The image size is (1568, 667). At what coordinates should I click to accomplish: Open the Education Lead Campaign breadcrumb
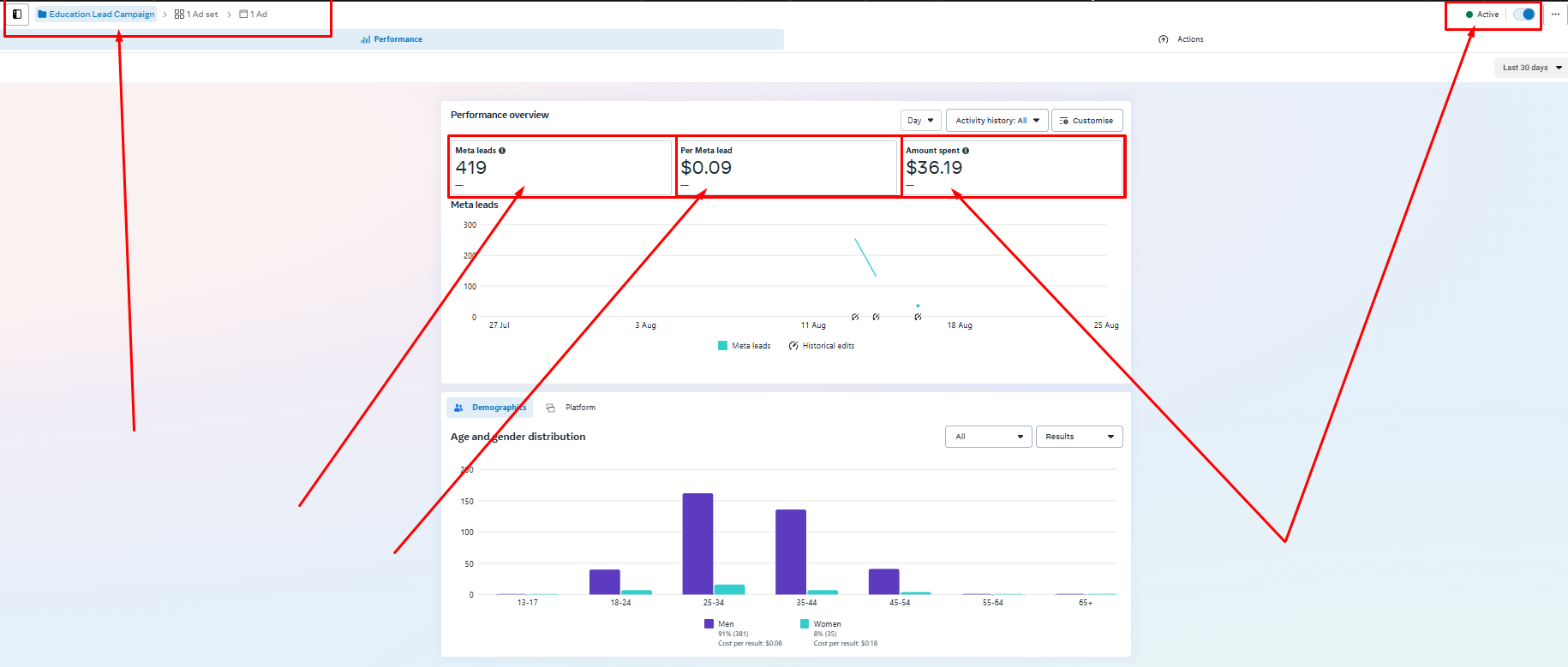point(96,15)
